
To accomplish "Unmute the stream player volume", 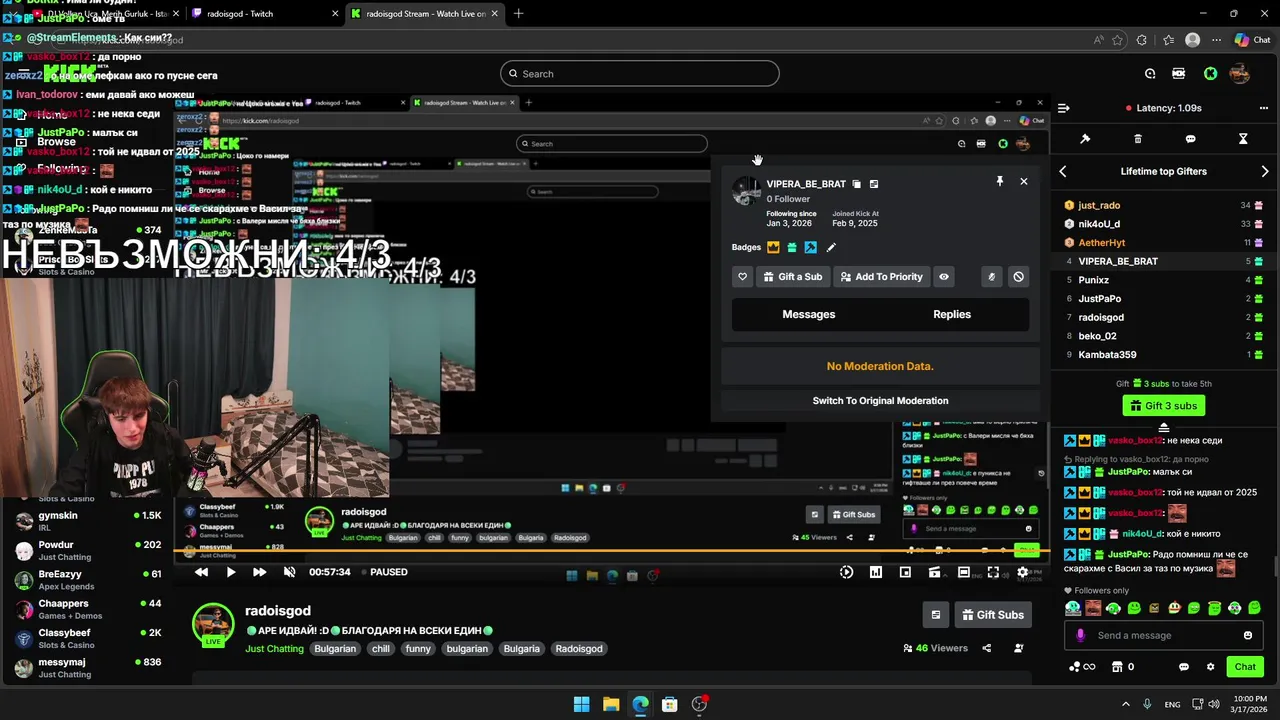I will click(290, 572).
